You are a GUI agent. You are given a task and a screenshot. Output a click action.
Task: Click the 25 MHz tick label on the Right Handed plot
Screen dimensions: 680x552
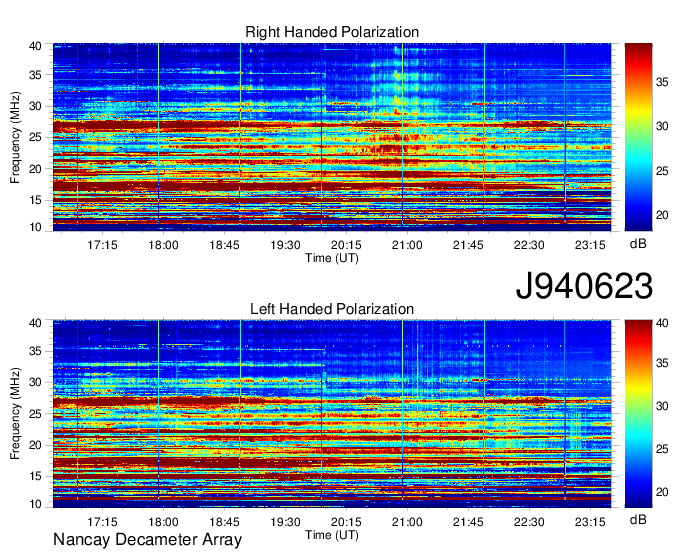[x=35, y=137]
